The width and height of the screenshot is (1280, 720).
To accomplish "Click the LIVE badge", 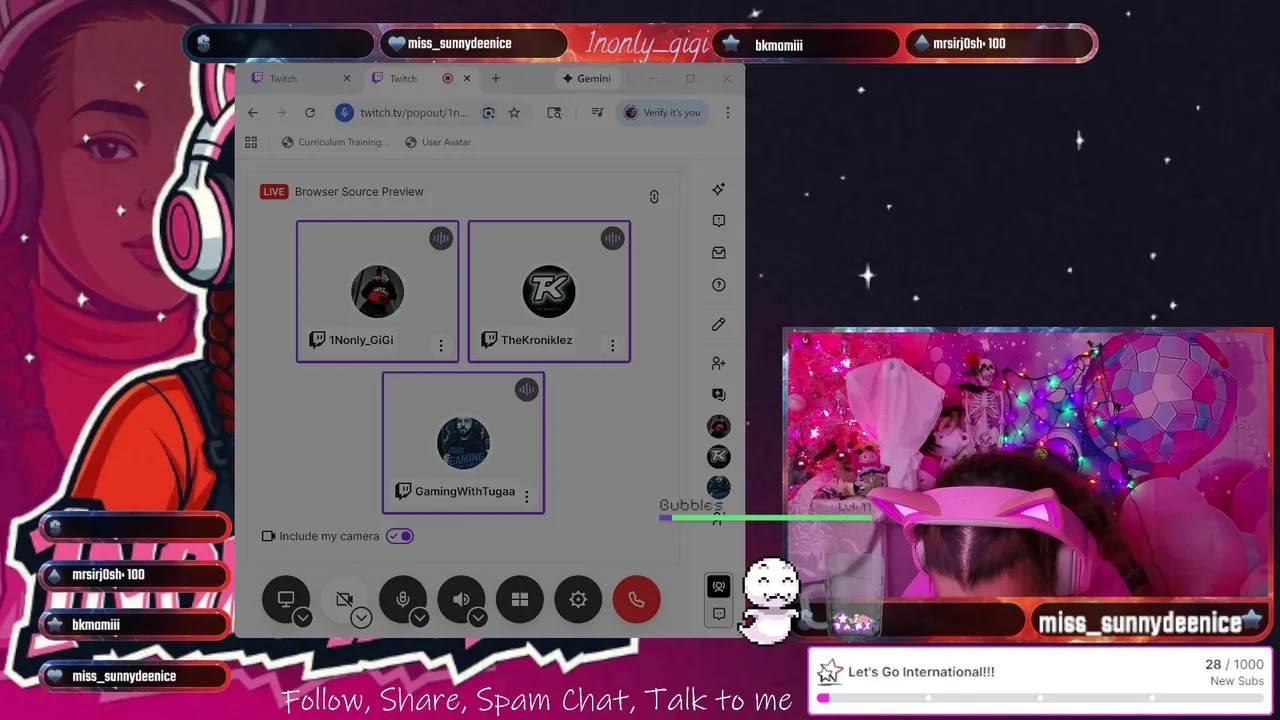I will tap(274, 192).
